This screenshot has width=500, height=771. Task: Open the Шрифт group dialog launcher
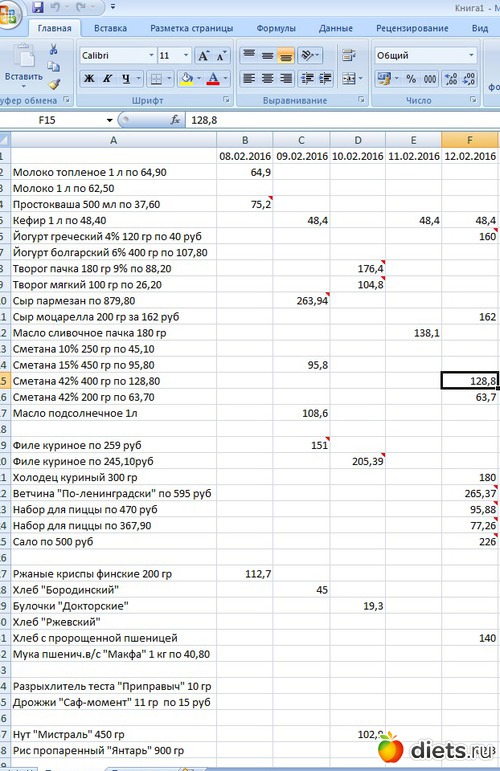(226, 100)
